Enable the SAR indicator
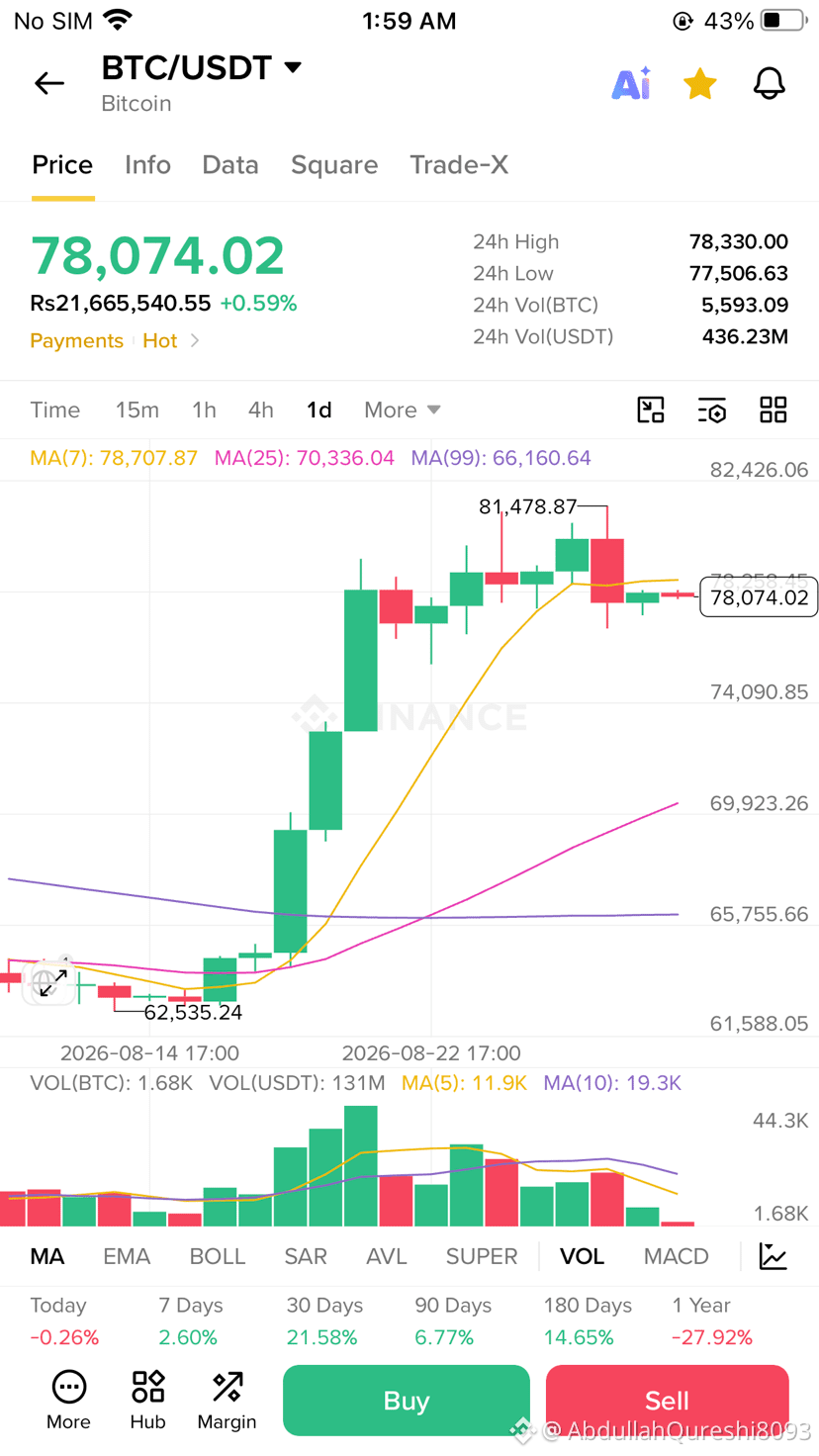 coord(306,1256)
